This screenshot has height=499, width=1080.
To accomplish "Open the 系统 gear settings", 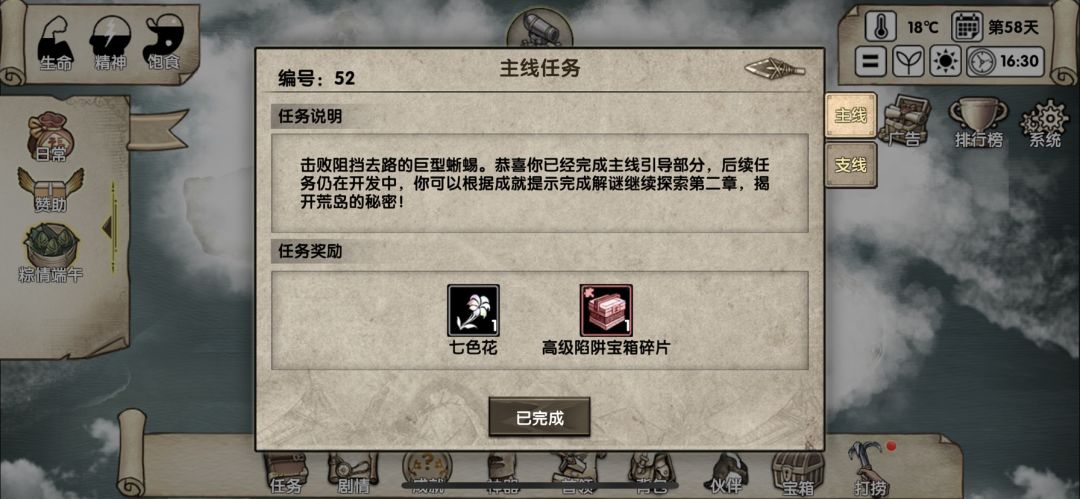I will pyautogui.click(x=1045, y=123).
